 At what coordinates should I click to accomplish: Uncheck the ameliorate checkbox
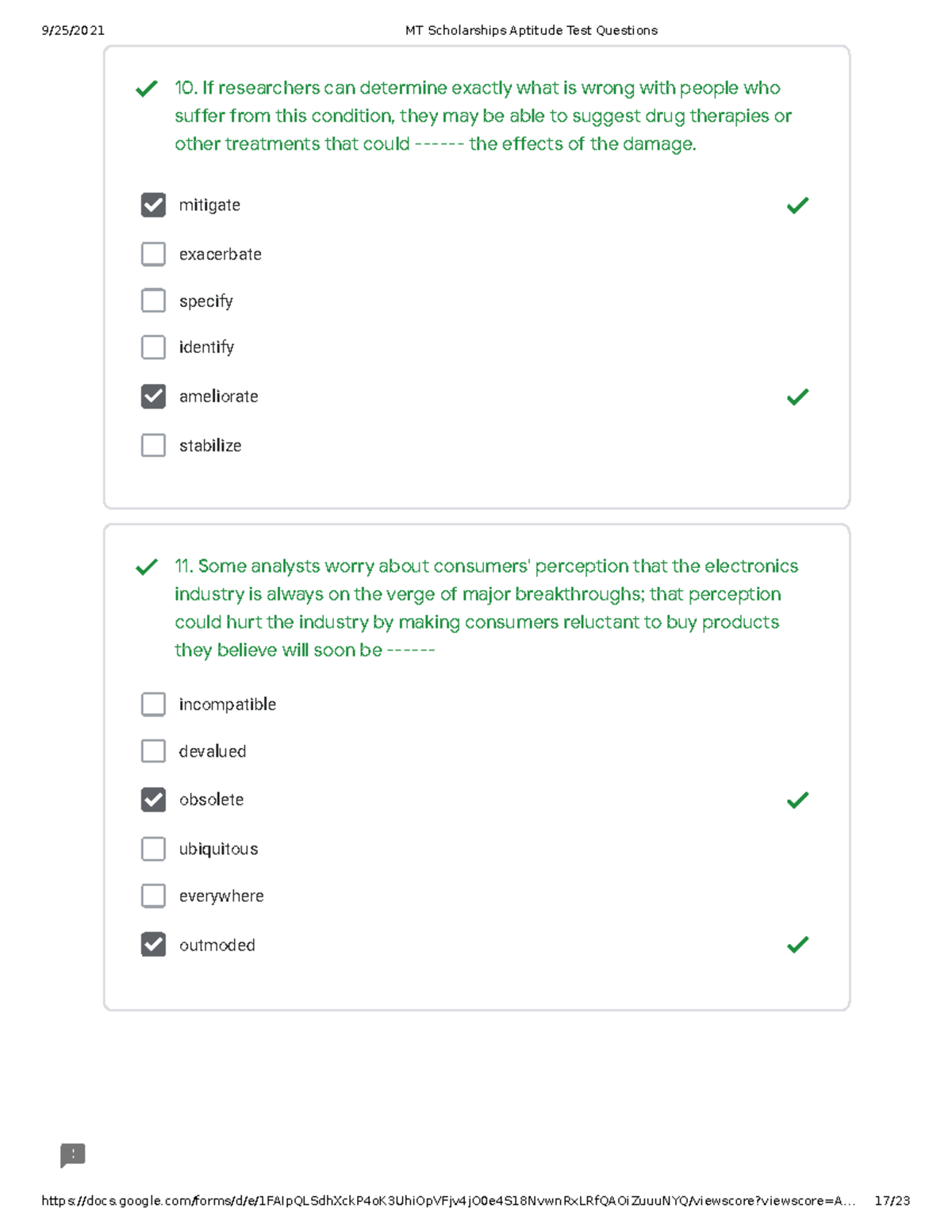(x=153, y=396)
